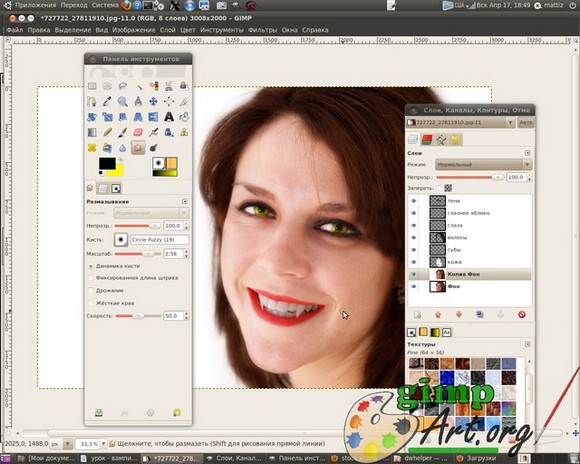This screenshot has width=580, height=464.
Task: Select the Move tool
Action: [154, 101]
